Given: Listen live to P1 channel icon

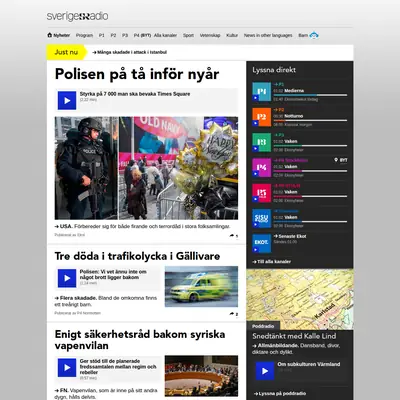Looking at the screenshot, I should 262,92.
